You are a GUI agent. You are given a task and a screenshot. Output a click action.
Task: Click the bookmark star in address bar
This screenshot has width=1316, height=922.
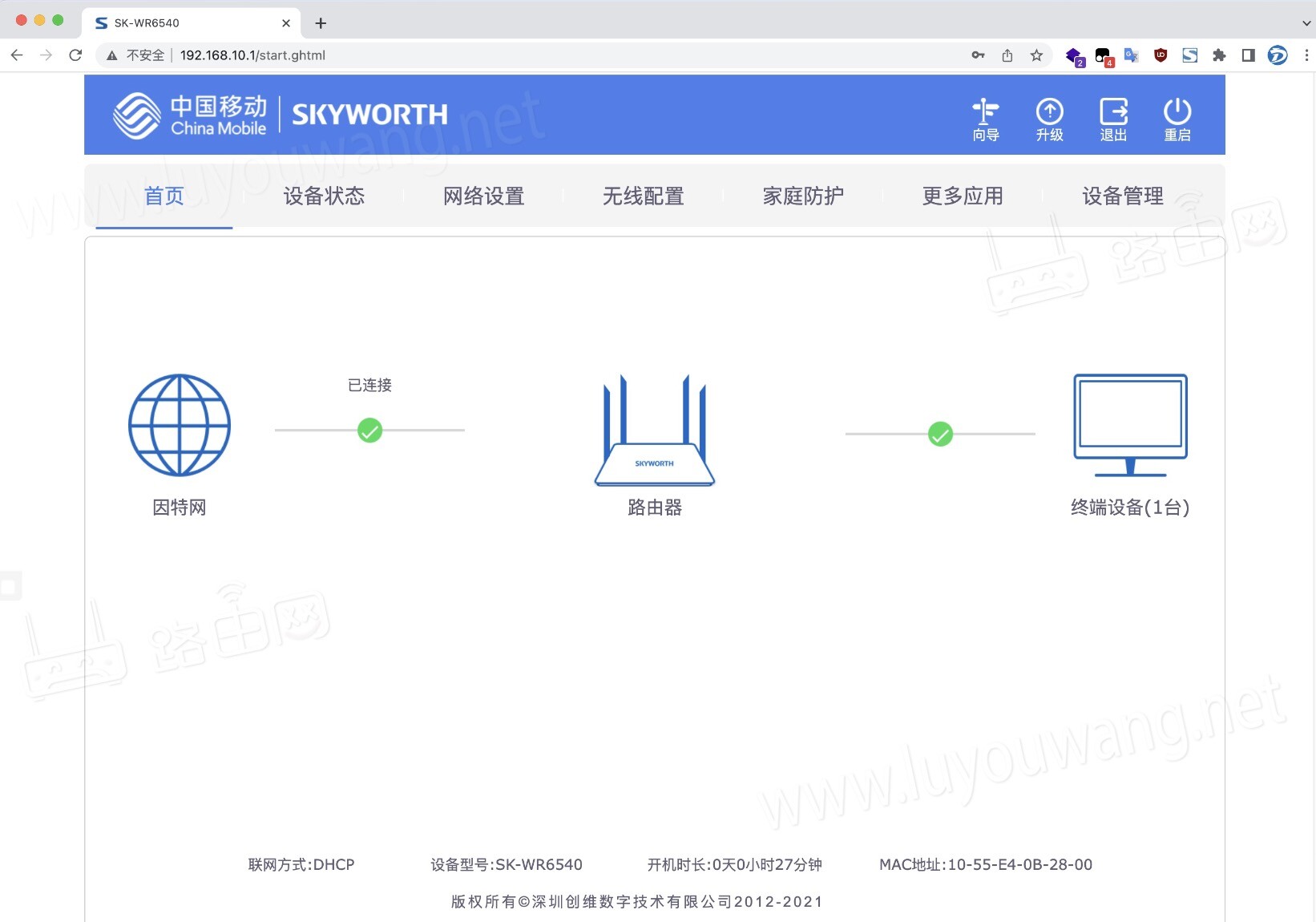tap(1036, 55)
